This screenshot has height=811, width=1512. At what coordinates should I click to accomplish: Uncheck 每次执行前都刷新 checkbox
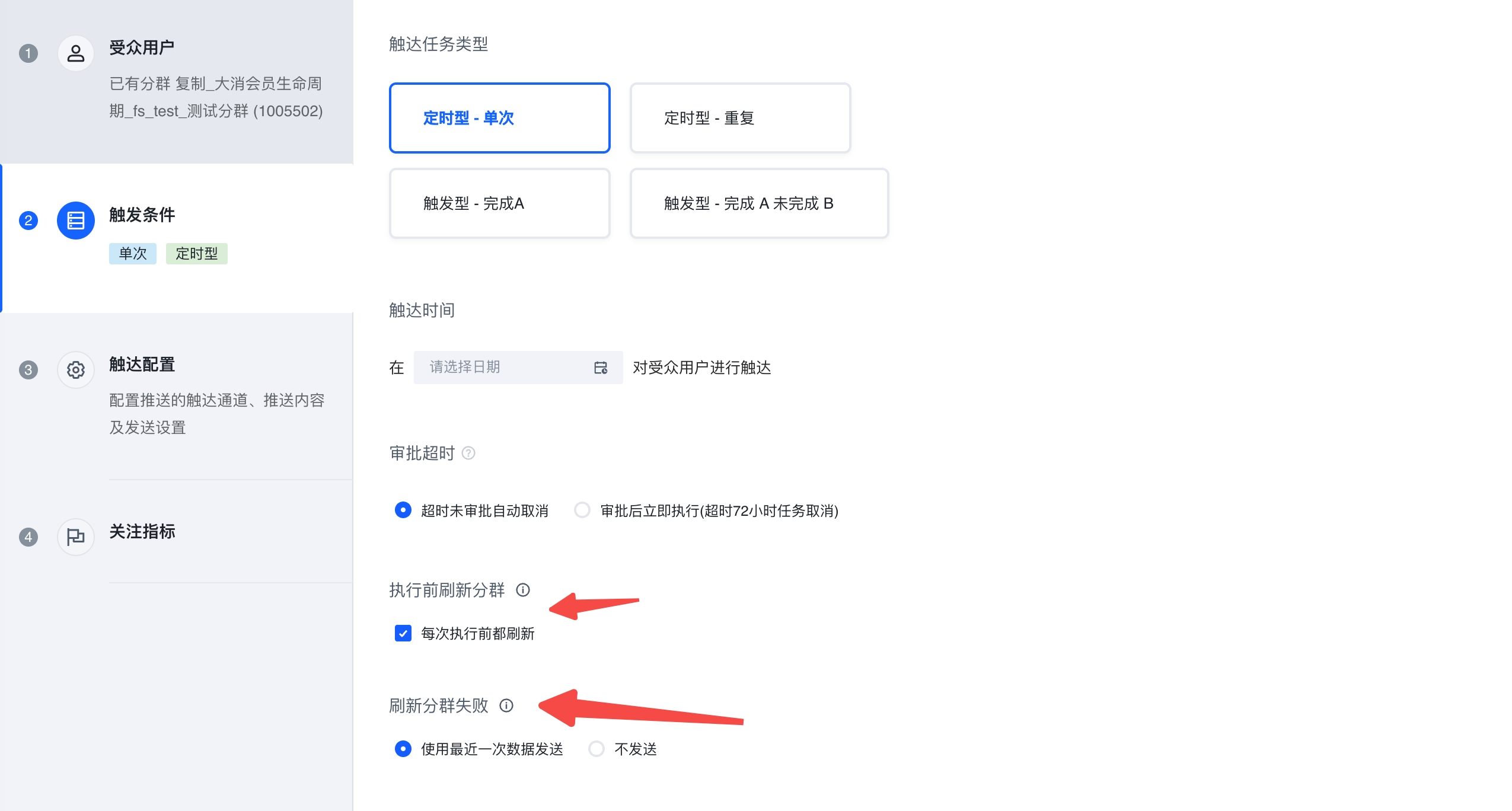(x=403, y=633)
